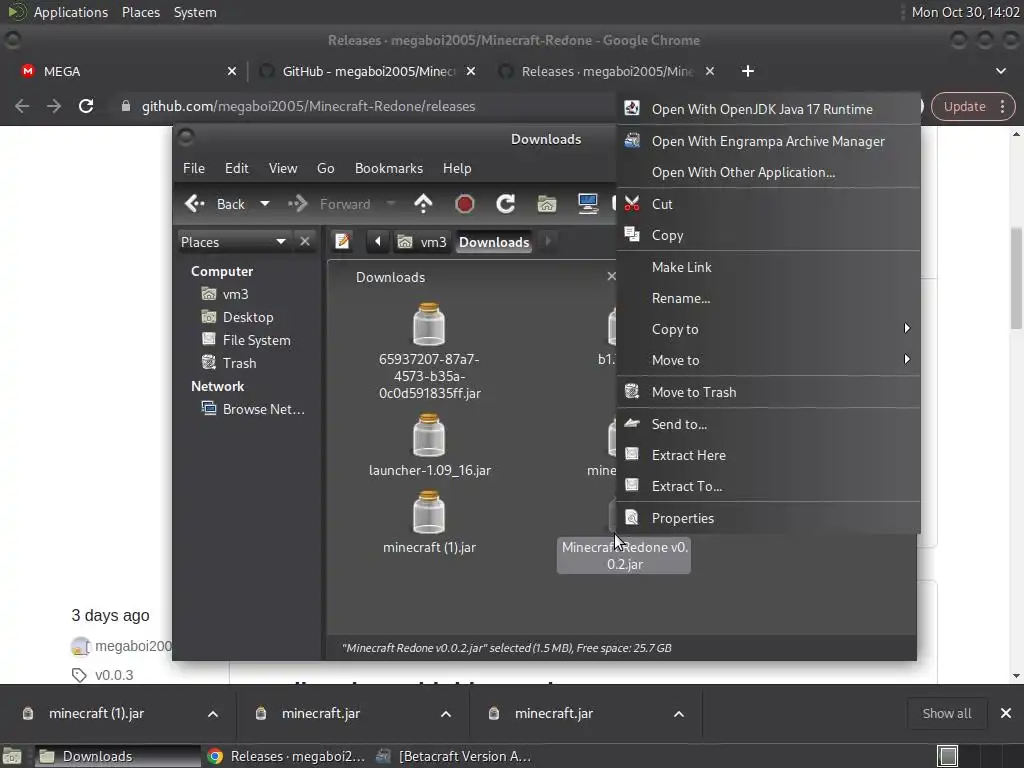This screenshot has height=768, width=1024.
Task: Click Chrome Releases taskbar button
Action: (x=286, y=756)
